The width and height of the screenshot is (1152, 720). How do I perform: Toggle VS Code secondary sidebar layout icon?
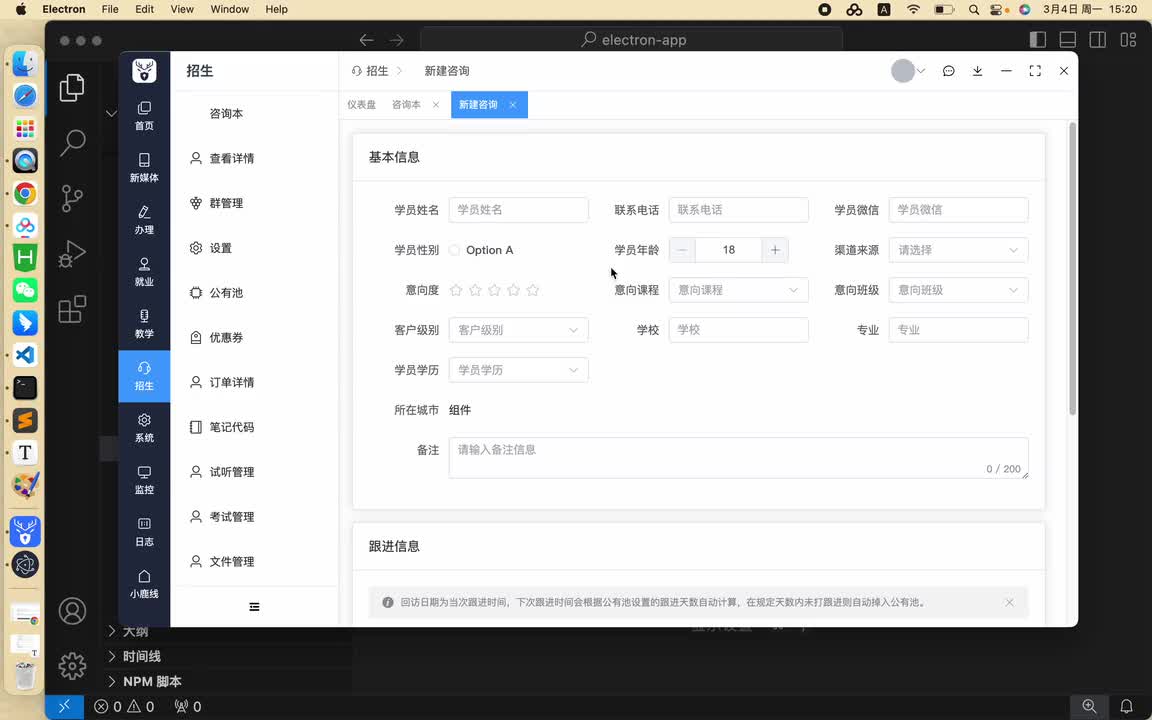coord(1098,40)
